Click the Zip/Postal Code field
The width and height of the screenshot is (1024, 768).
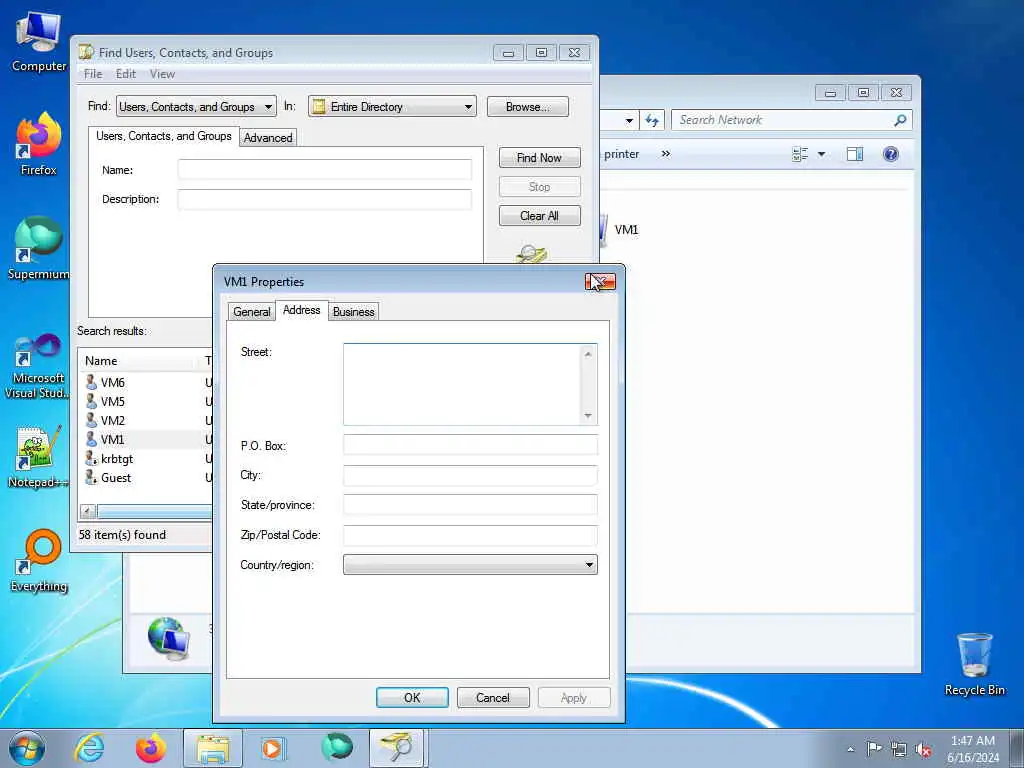(470, 535)
